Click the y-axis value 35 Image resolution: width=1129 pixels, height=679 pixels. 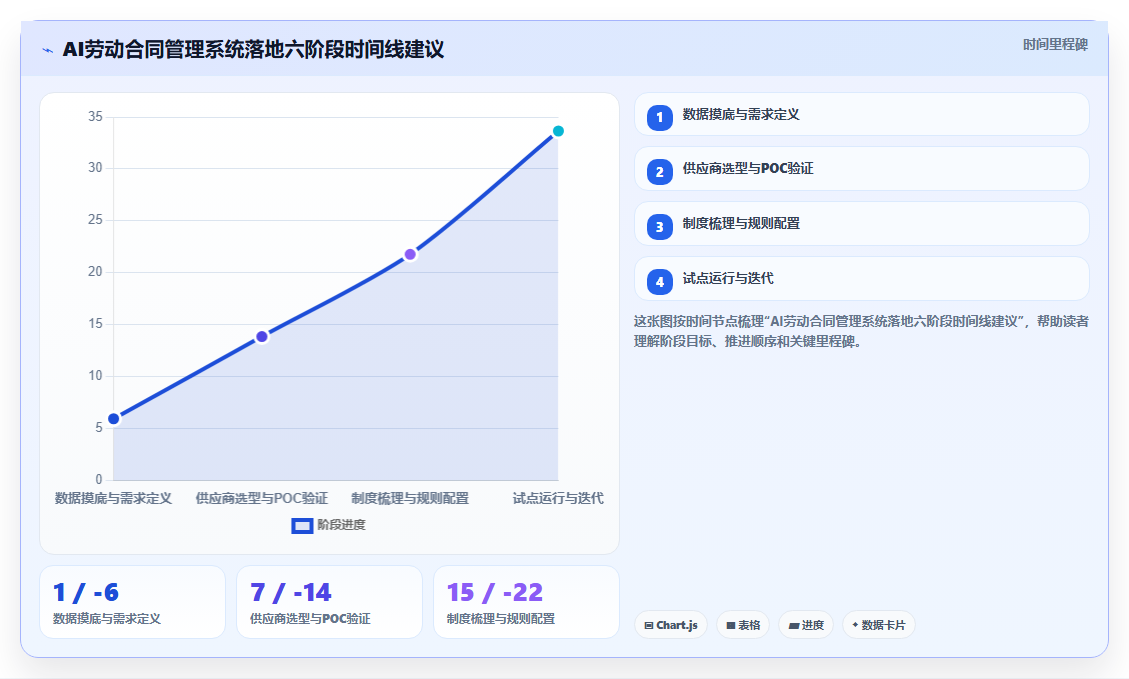click(x=95, y=117)
